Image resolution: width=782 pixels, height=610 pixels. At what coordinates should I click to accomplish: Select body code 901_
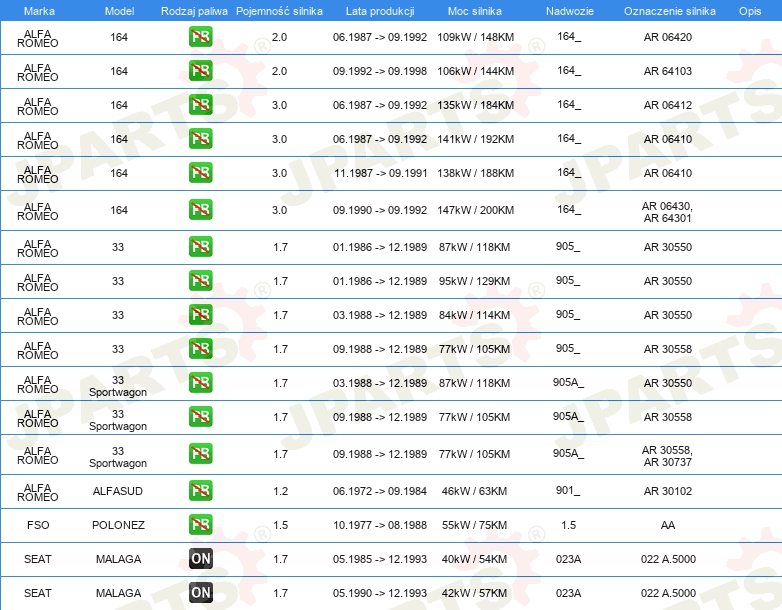(568, 490)
